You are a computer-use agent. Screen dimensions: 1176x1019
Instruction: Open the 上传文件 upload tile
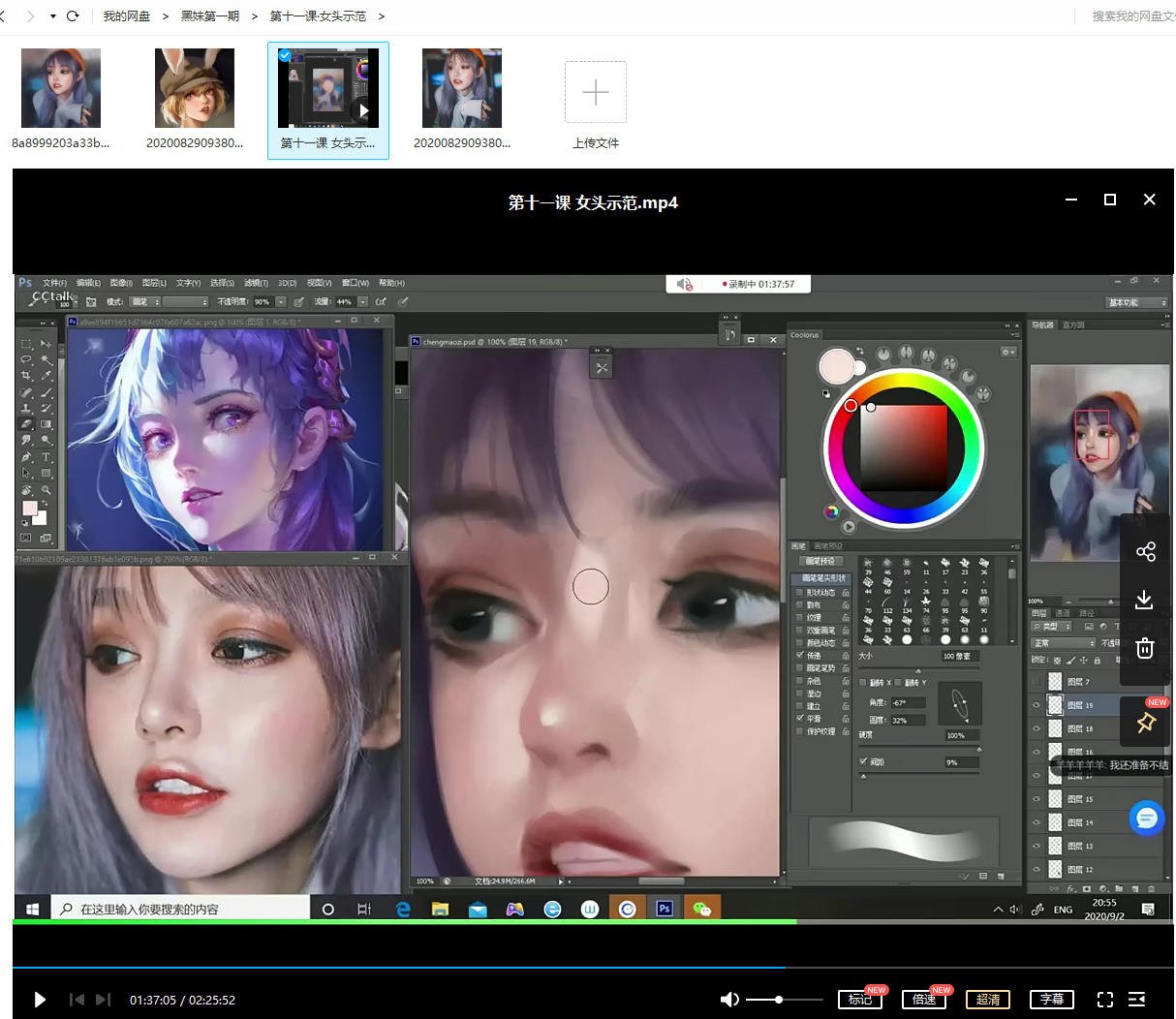coord(595,92)
